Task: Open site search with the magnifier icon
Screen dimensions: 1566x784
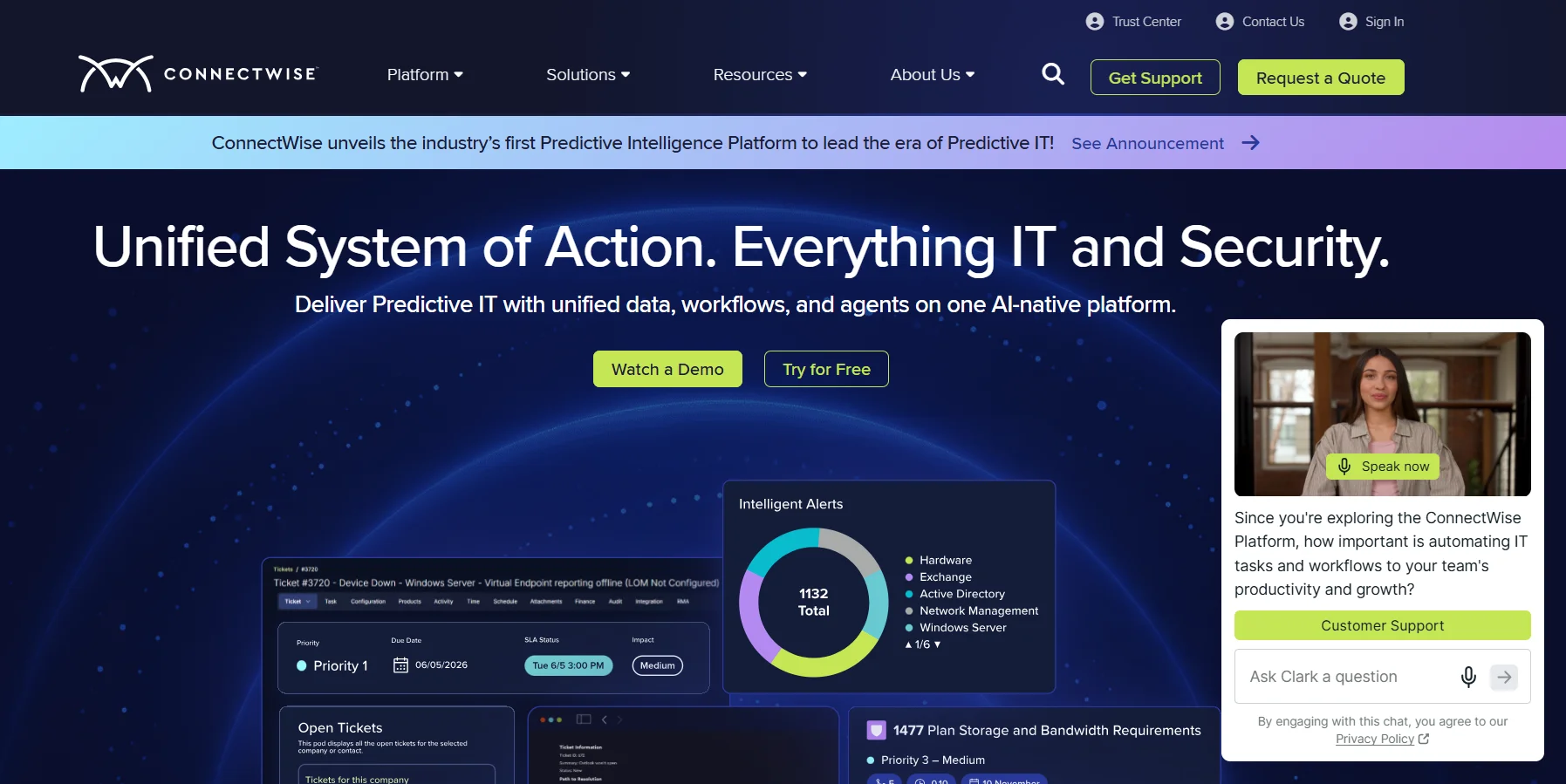Action: click(1053, 74)
